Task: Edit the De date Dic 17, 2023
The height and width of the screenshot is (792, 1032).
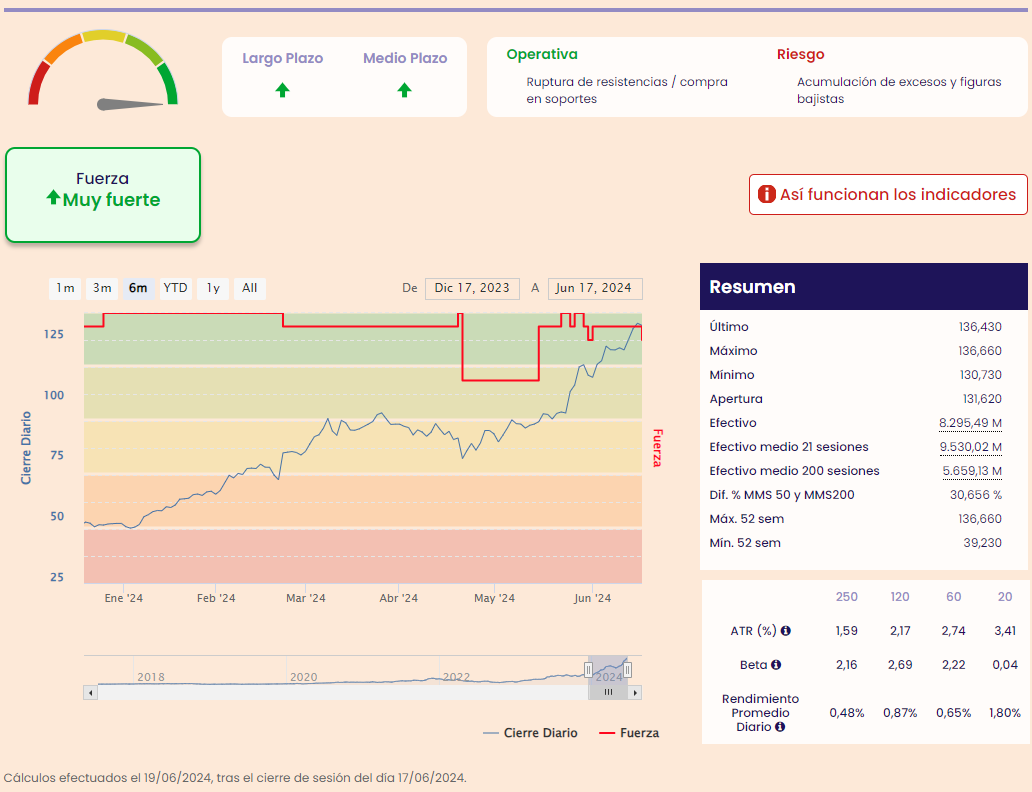Action: coord(472,288)
